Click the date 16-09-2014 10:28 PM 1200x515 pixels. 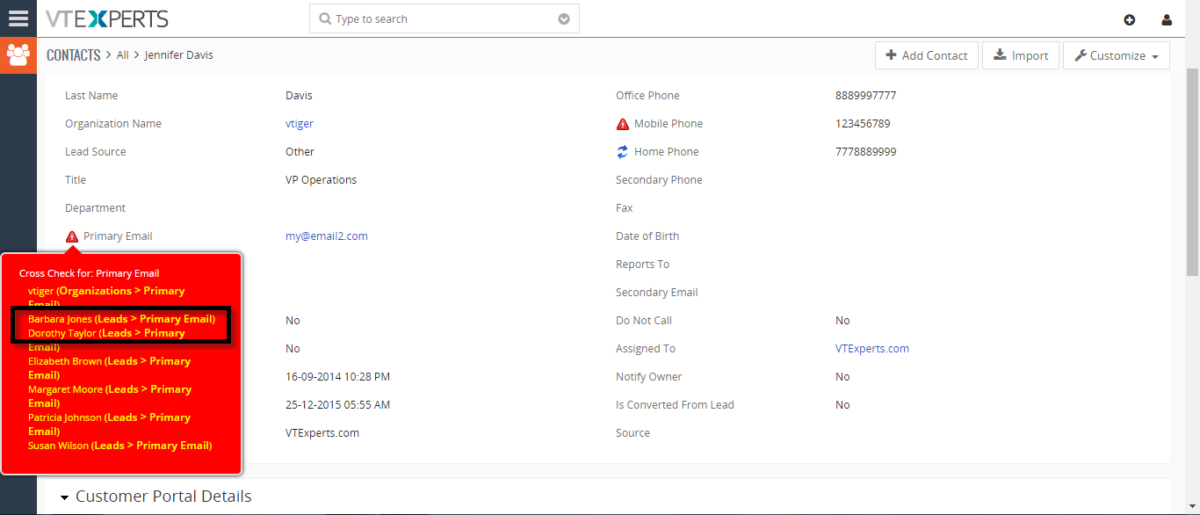337,377
